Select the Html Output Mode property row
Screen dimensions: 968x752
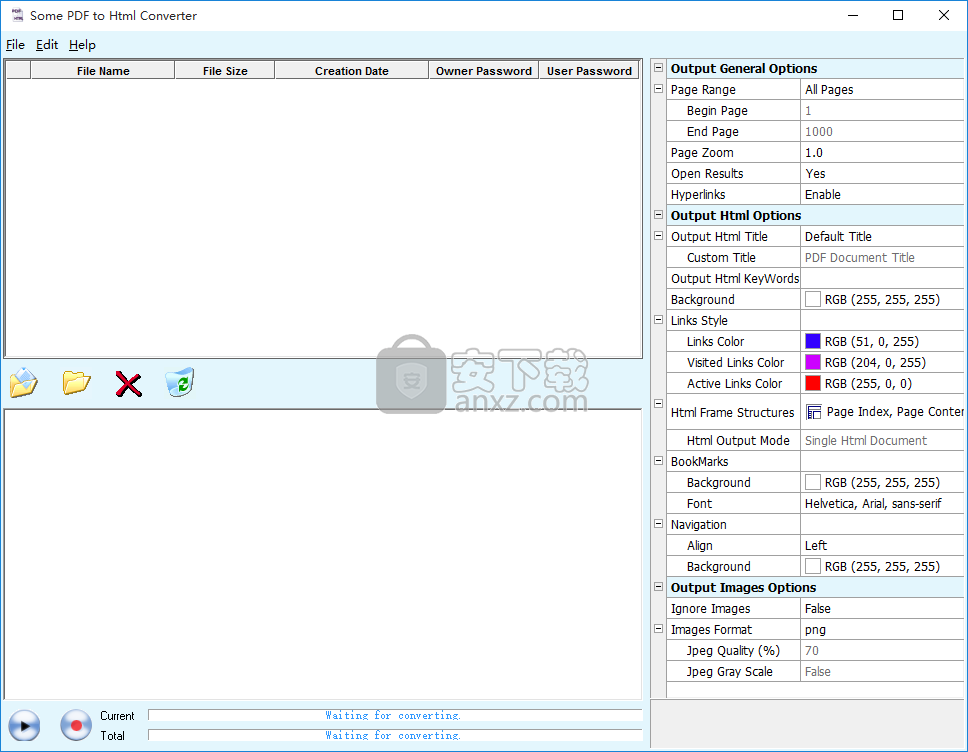(815, 440)
